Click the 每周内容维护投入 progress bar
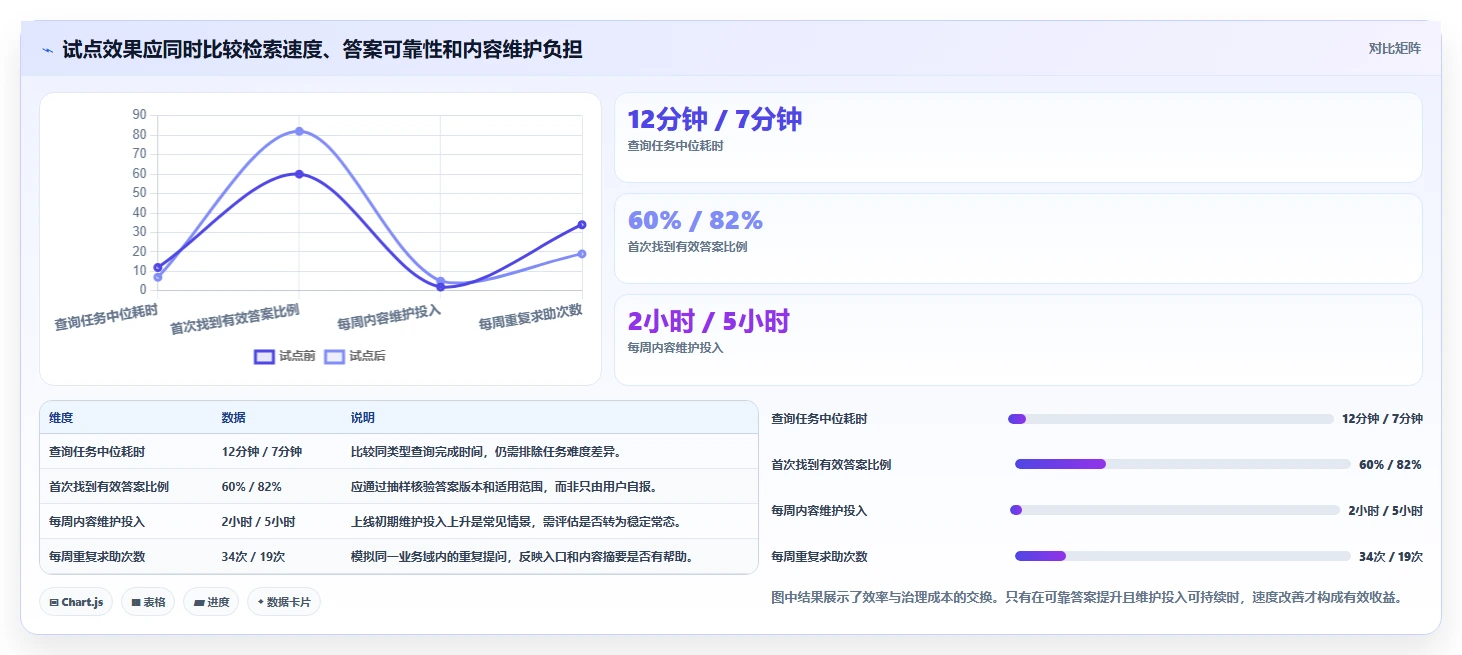 coord(1174,510)
